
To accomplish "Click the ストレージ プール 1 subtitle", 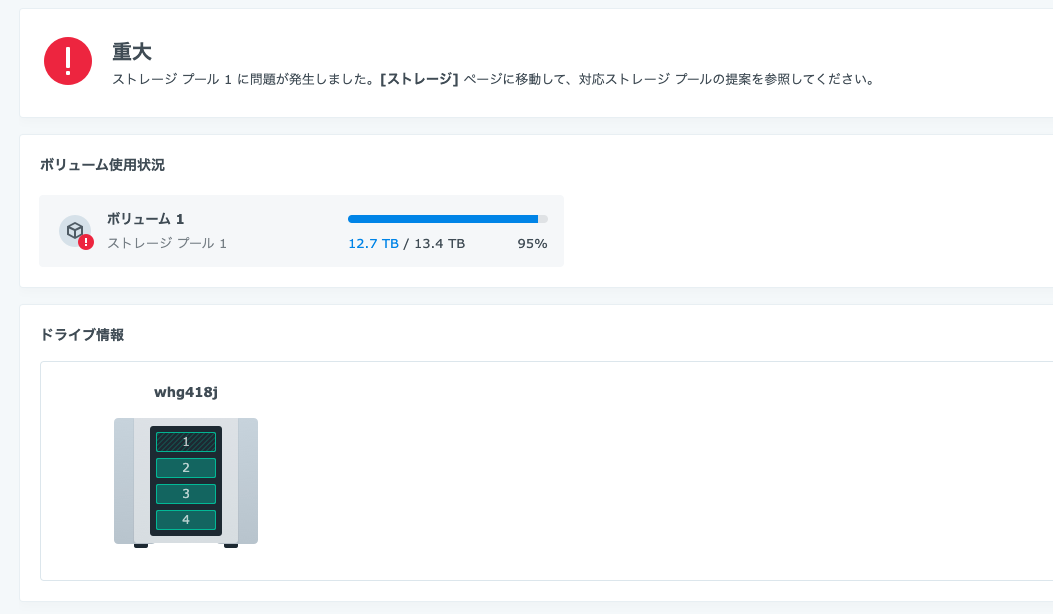I will coord(167,243).
